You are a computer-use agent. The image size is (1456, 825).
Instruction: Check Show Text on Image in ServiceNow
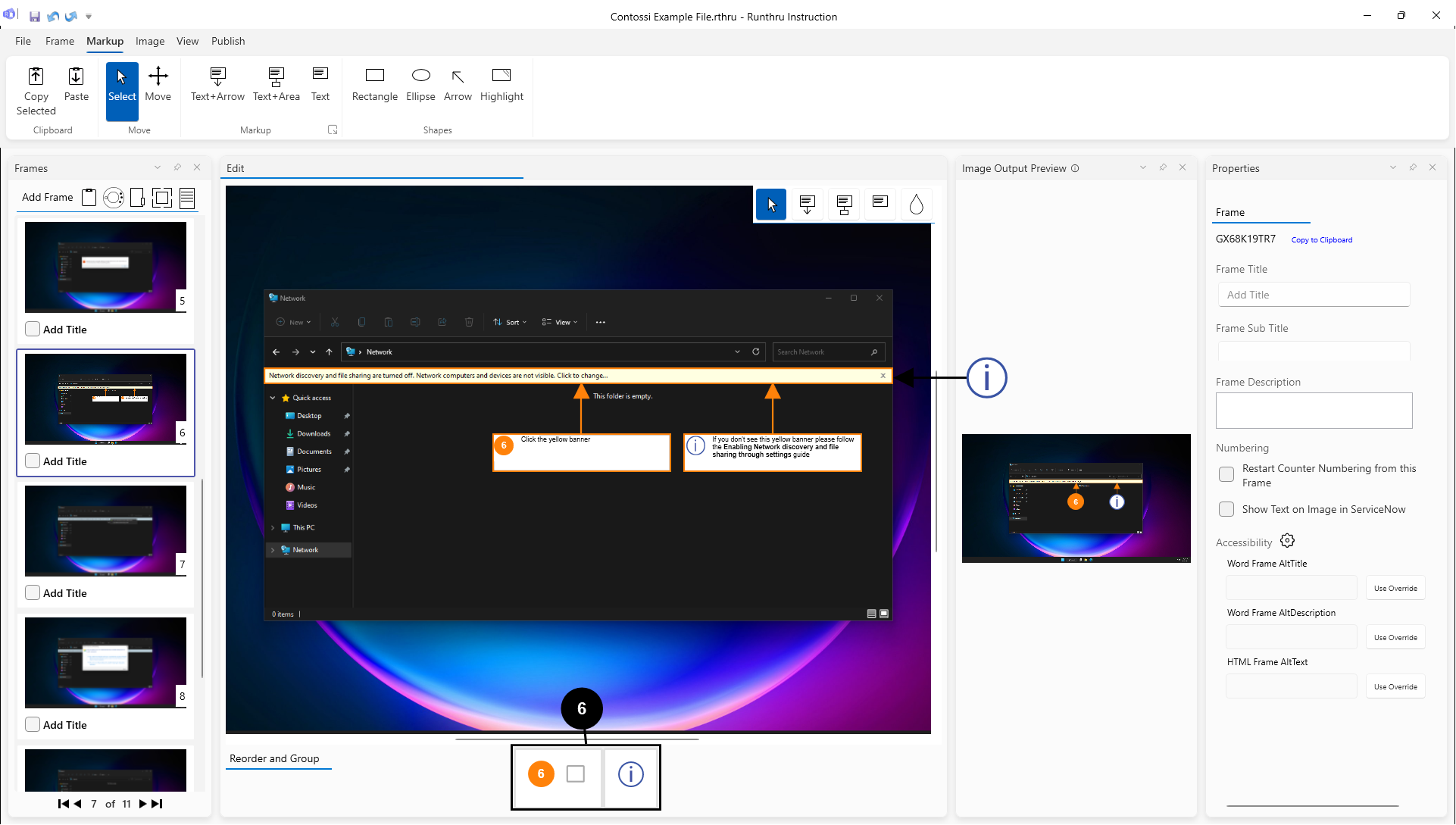1226,509
